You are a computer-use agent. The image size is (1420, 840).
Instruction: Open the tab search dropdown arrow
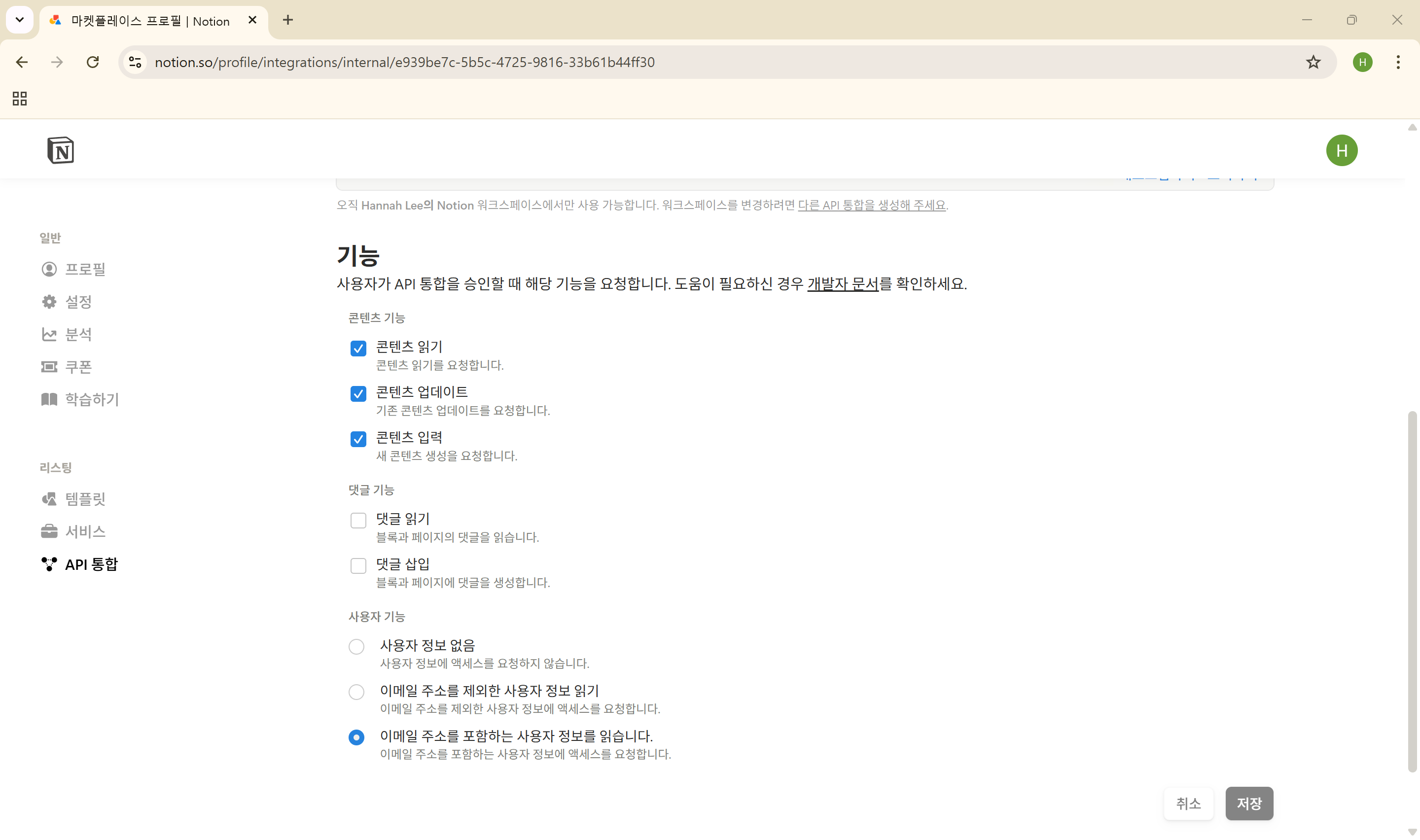tap(20, 20)
